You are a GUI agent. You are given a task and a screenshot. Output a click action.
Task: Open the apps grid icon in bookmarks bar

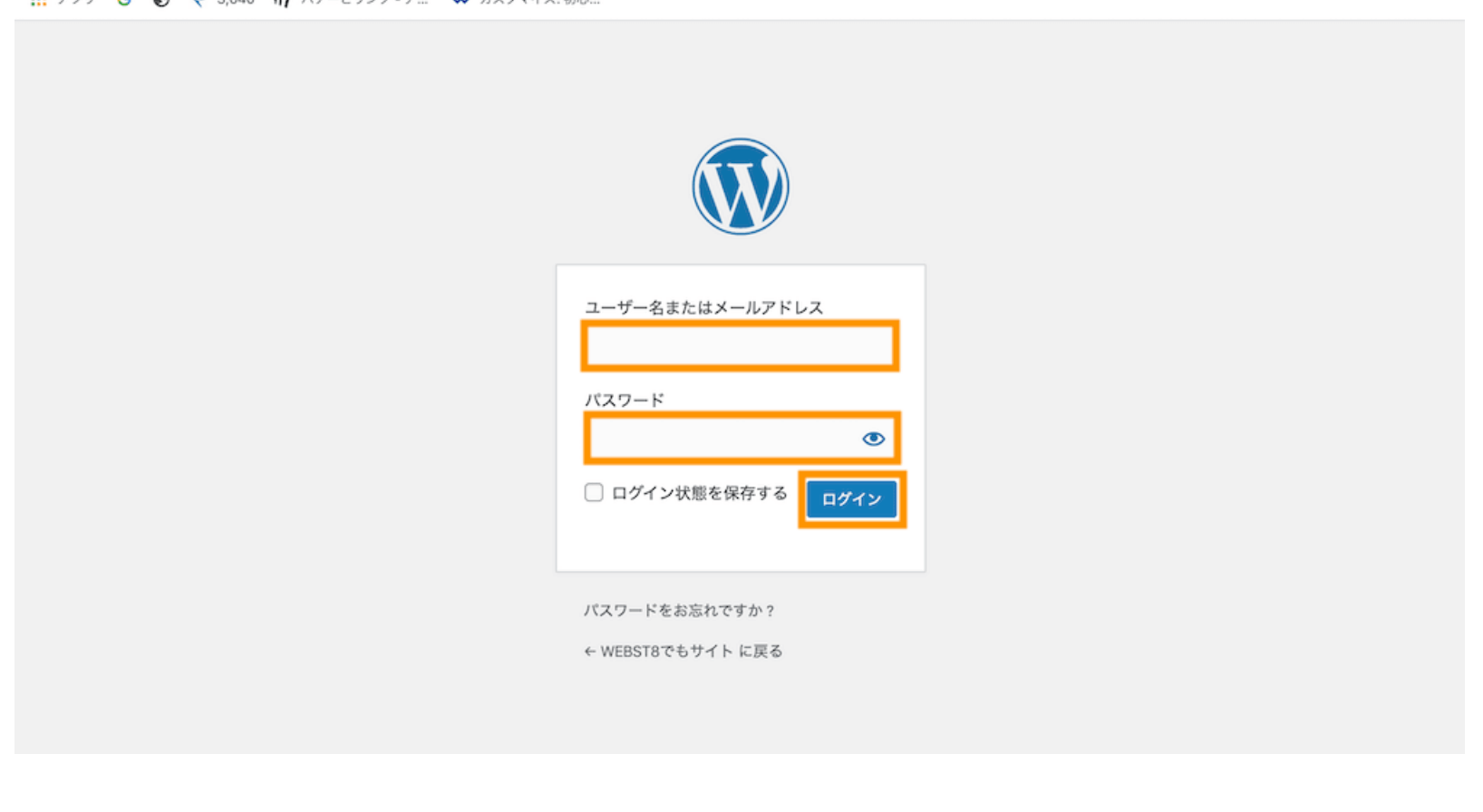click(38, 3)
